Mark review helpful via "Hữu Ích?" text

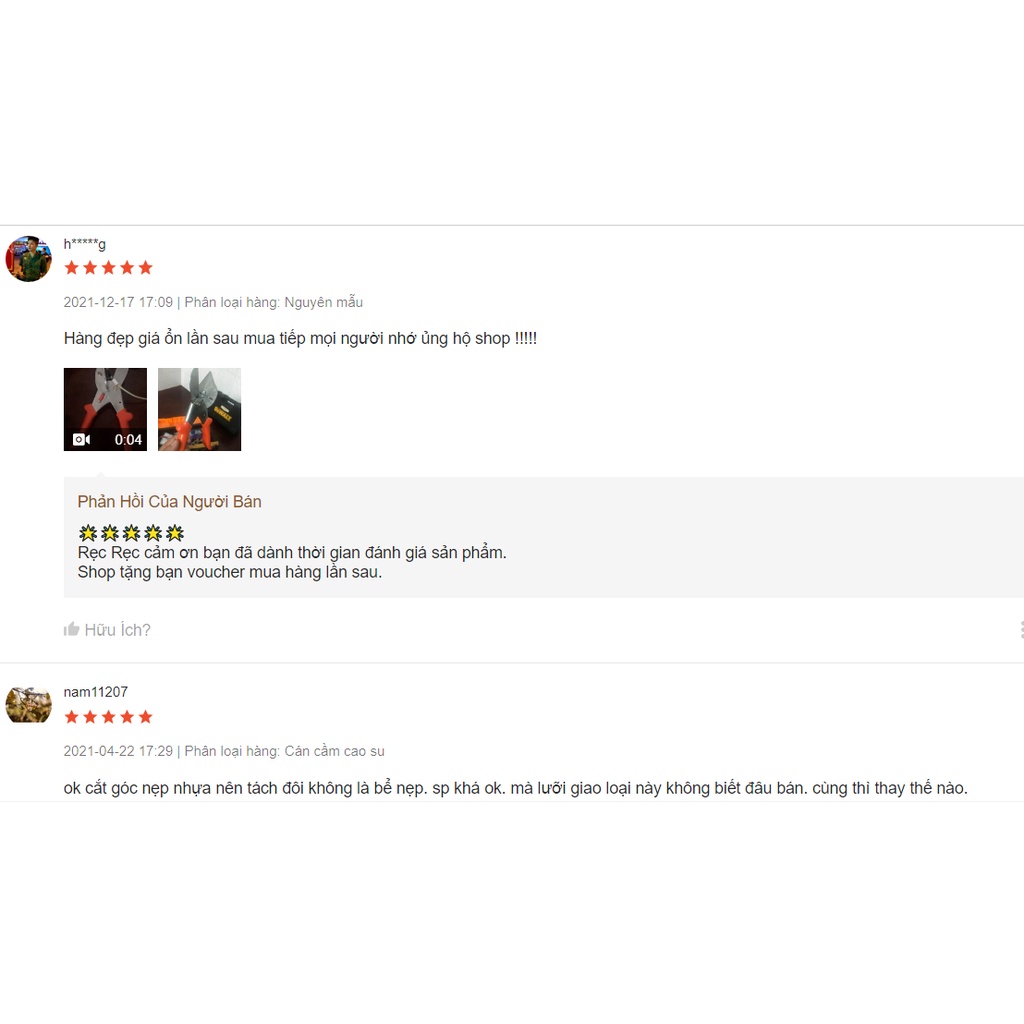(x=117, y=629)
